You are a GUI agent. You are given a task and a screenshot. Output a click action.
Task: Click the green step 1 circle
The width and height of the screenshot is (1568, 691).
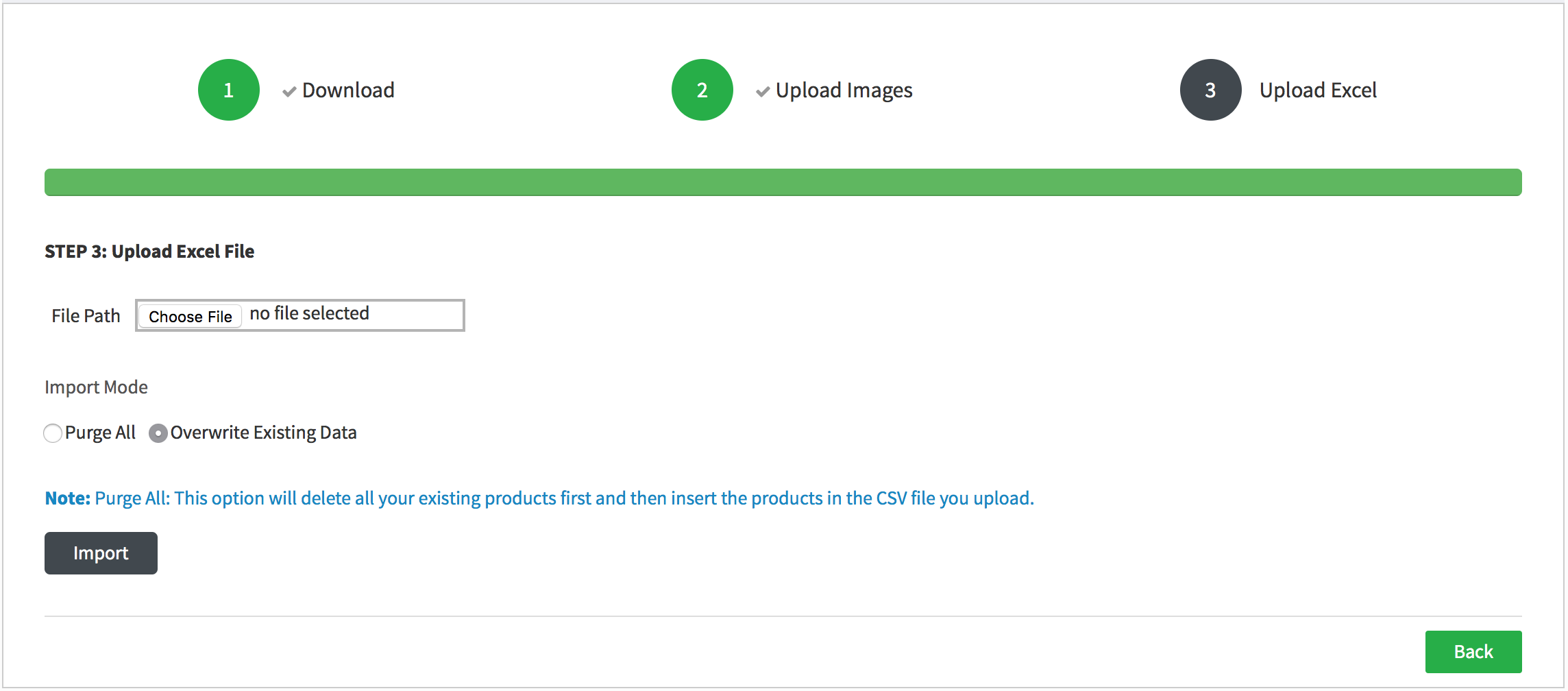click(229, 90)
